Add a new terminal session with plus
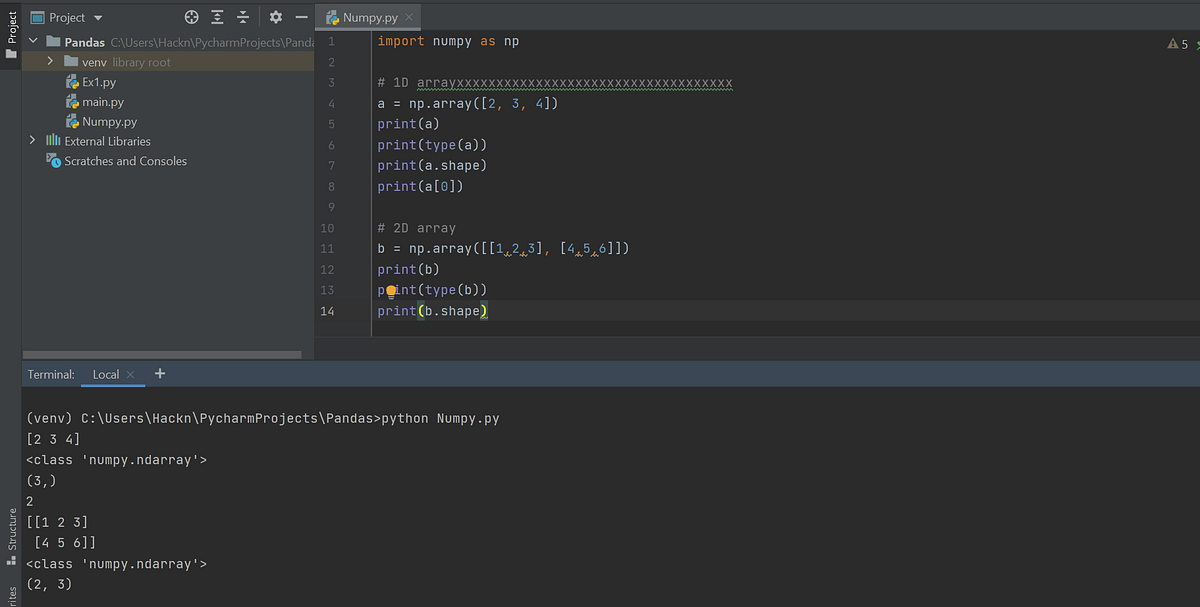This screenshot has height=607, width=1200. [x=160, y=374]
